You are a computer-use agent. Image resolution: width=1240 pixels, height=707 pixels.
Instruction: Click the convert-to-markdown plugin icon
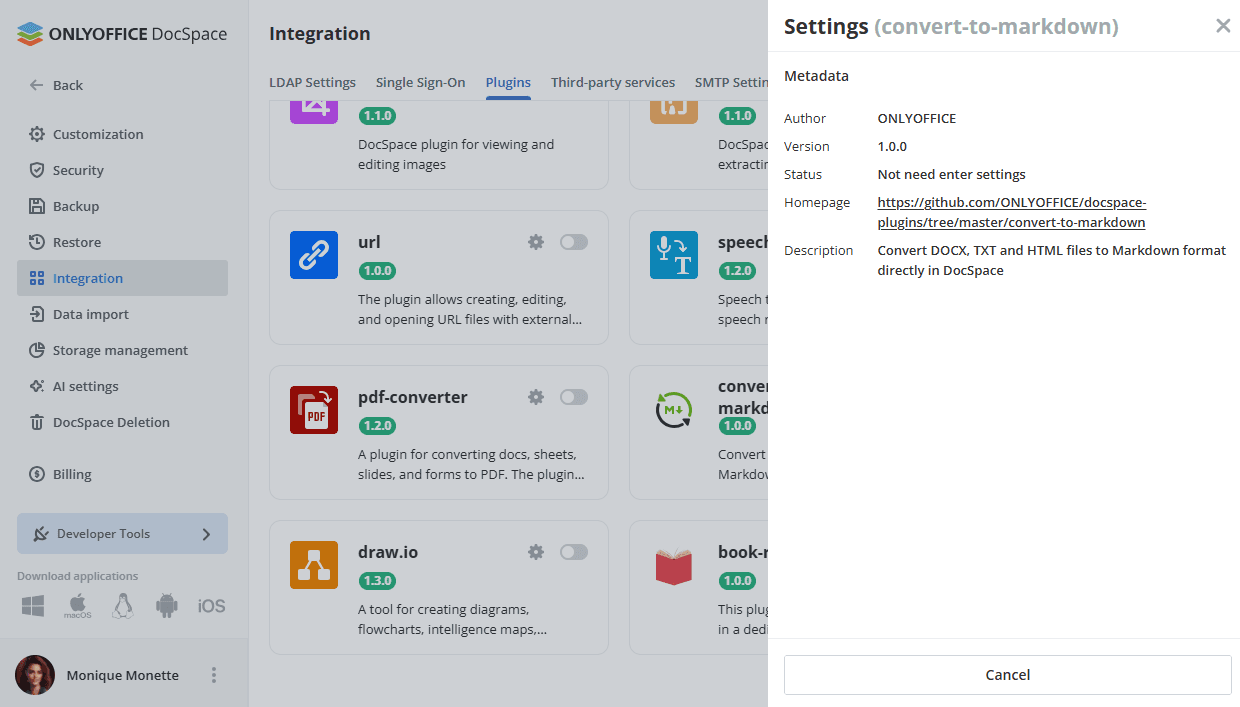pos(674,410)
